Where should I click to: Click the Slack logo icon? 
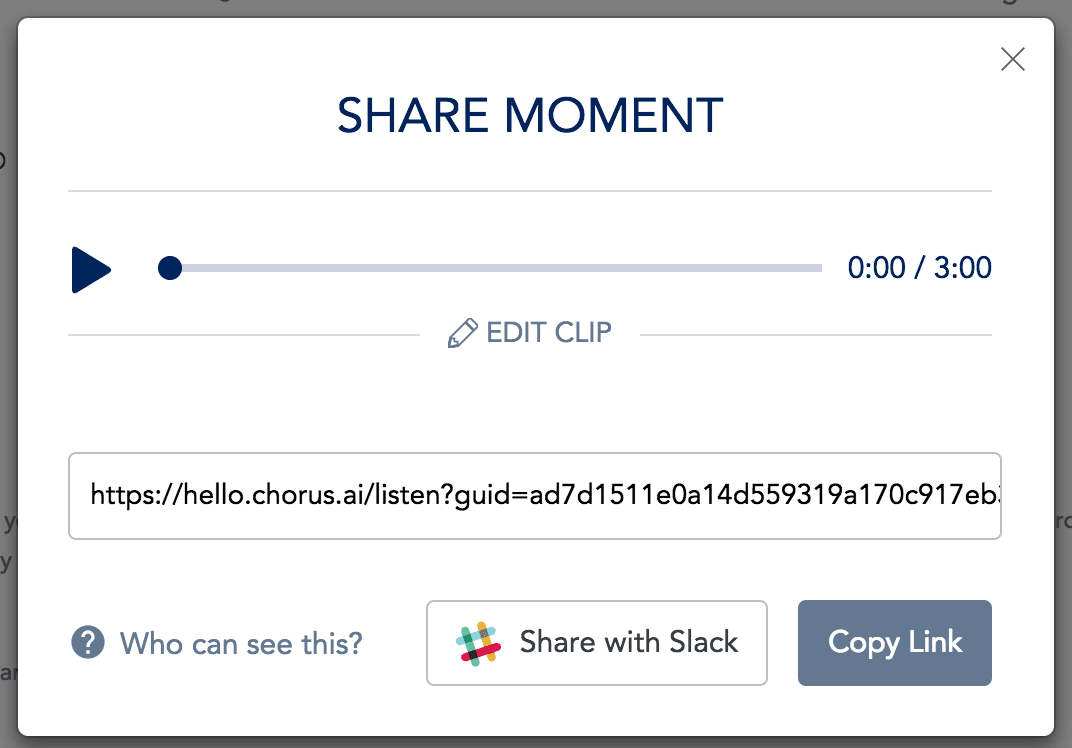coord(478,643)
